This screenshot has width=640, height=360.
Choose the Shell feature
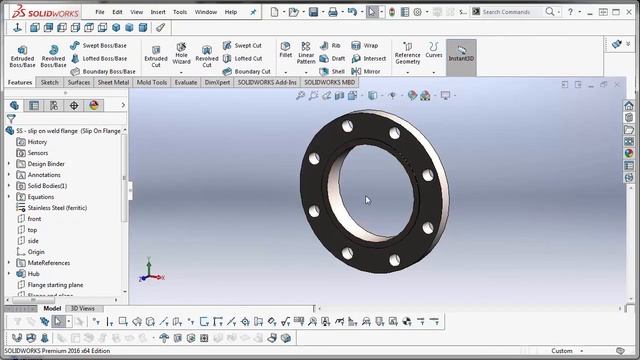[x=332, y=71]
